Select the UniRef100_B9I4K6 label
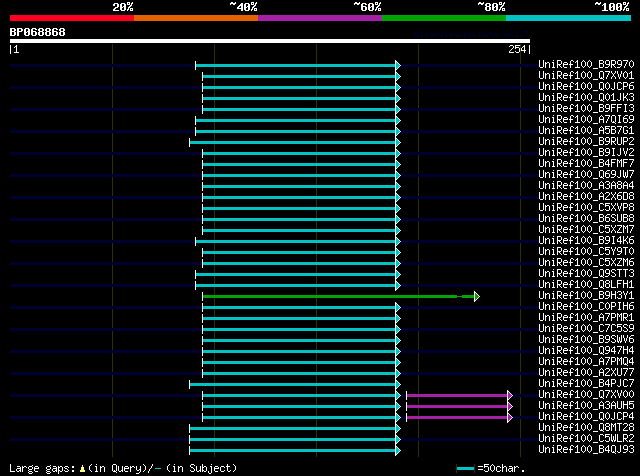This screenshot has width=640, height=476. (586, 240)
